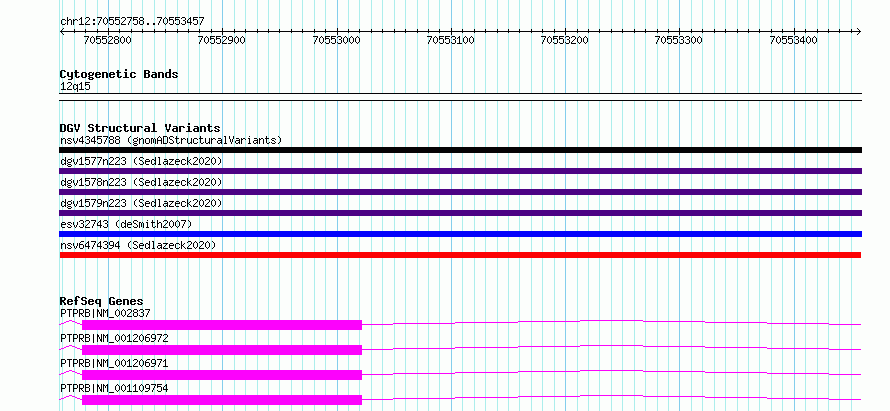The image size is (890, 411).
Task: Click ruler position 70553300
Action: click(x=679, y=40)
